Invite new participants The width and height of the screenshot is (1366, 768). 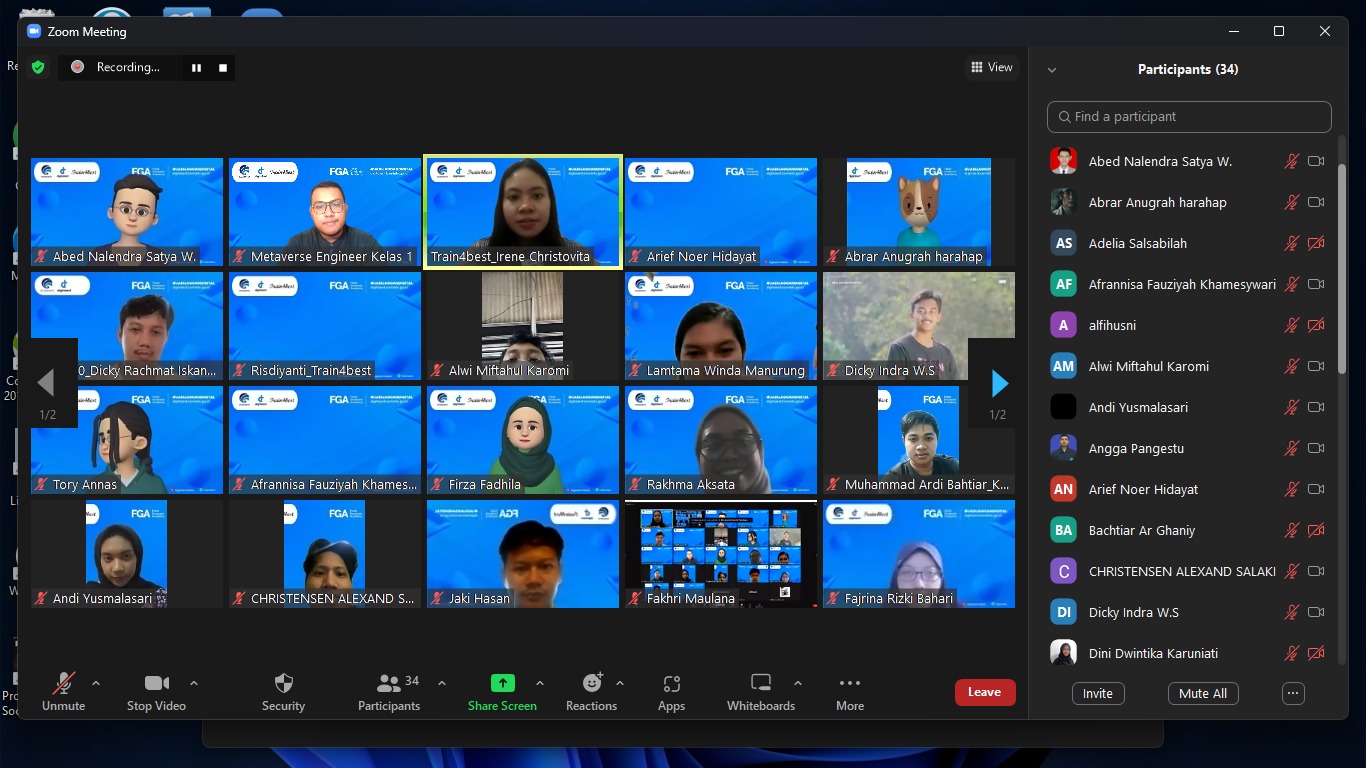1098,693
